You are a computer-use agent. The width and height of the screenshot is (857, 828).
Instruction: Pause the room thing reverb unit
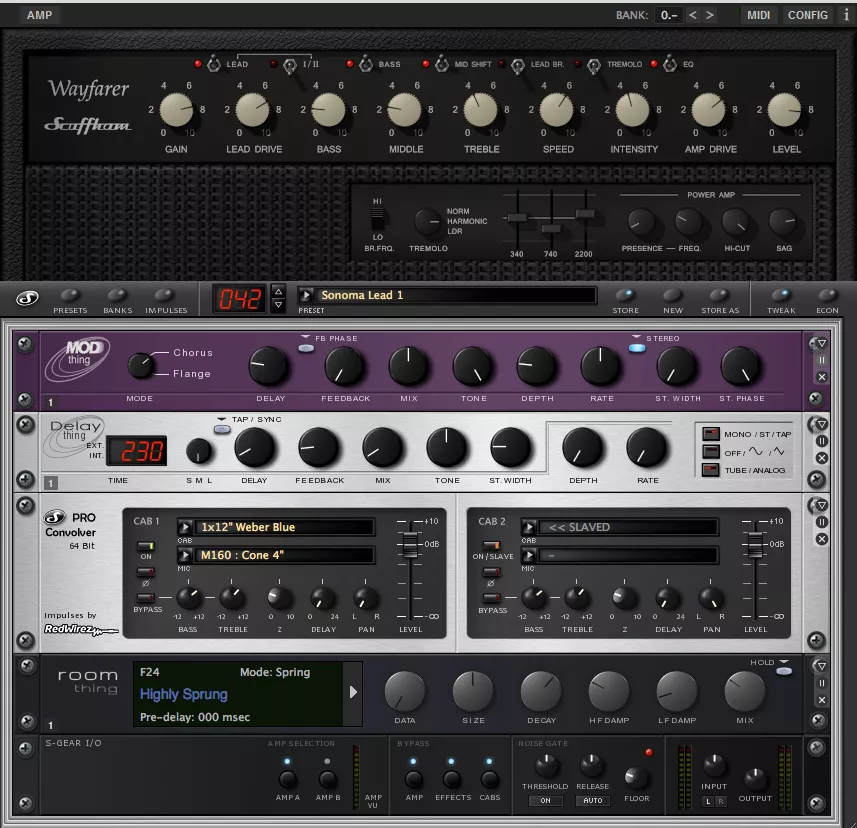click(x=821, y=683)
